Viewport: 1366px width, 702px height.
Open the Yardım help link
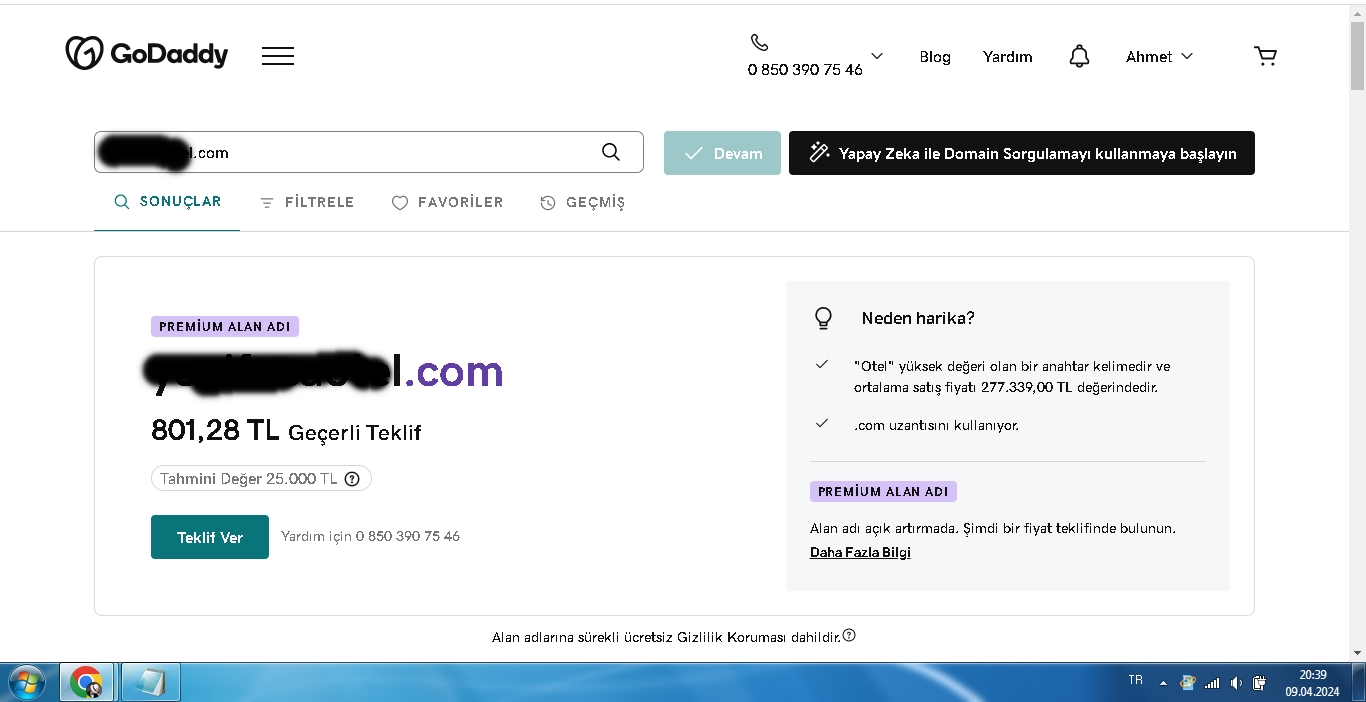[1007, 57]
